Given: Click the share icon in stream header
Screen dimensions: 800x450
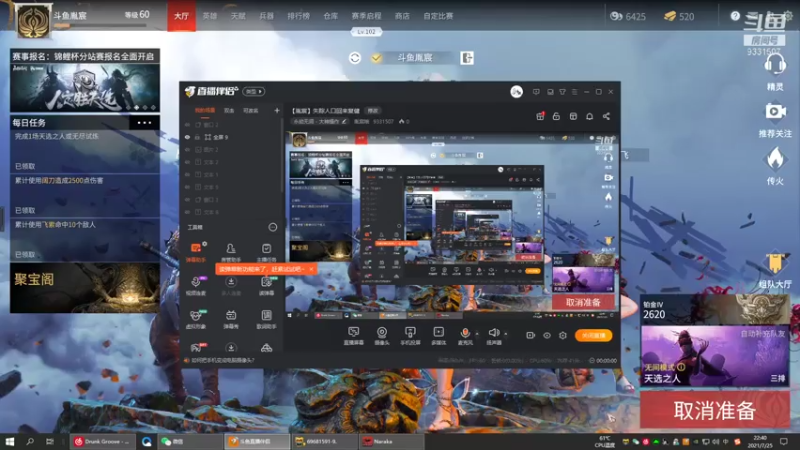Looking at the screenshot, I should (x=606, y=116).
